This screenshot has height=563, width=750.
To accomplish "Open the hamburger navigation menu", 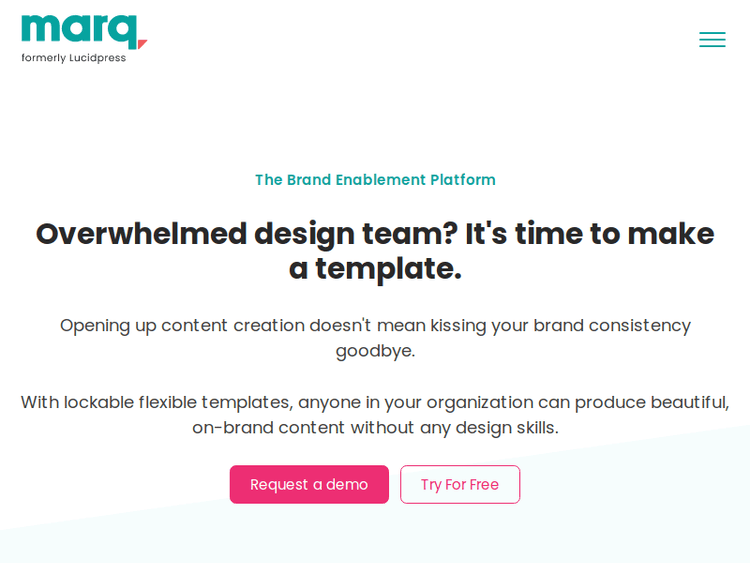I will pos(712,40).
